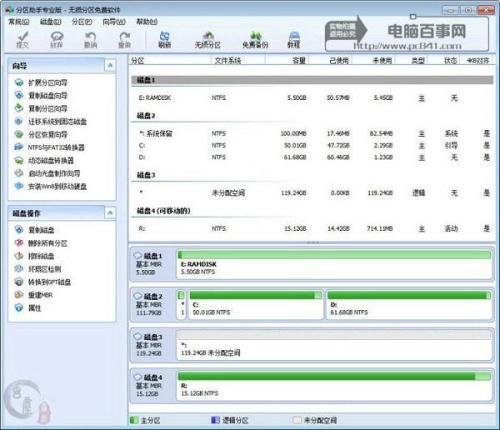Collapse the 磁盘操作 panel with its chevron
The height and width of the screenshot is (430, 500).
(x=110, y=213)
